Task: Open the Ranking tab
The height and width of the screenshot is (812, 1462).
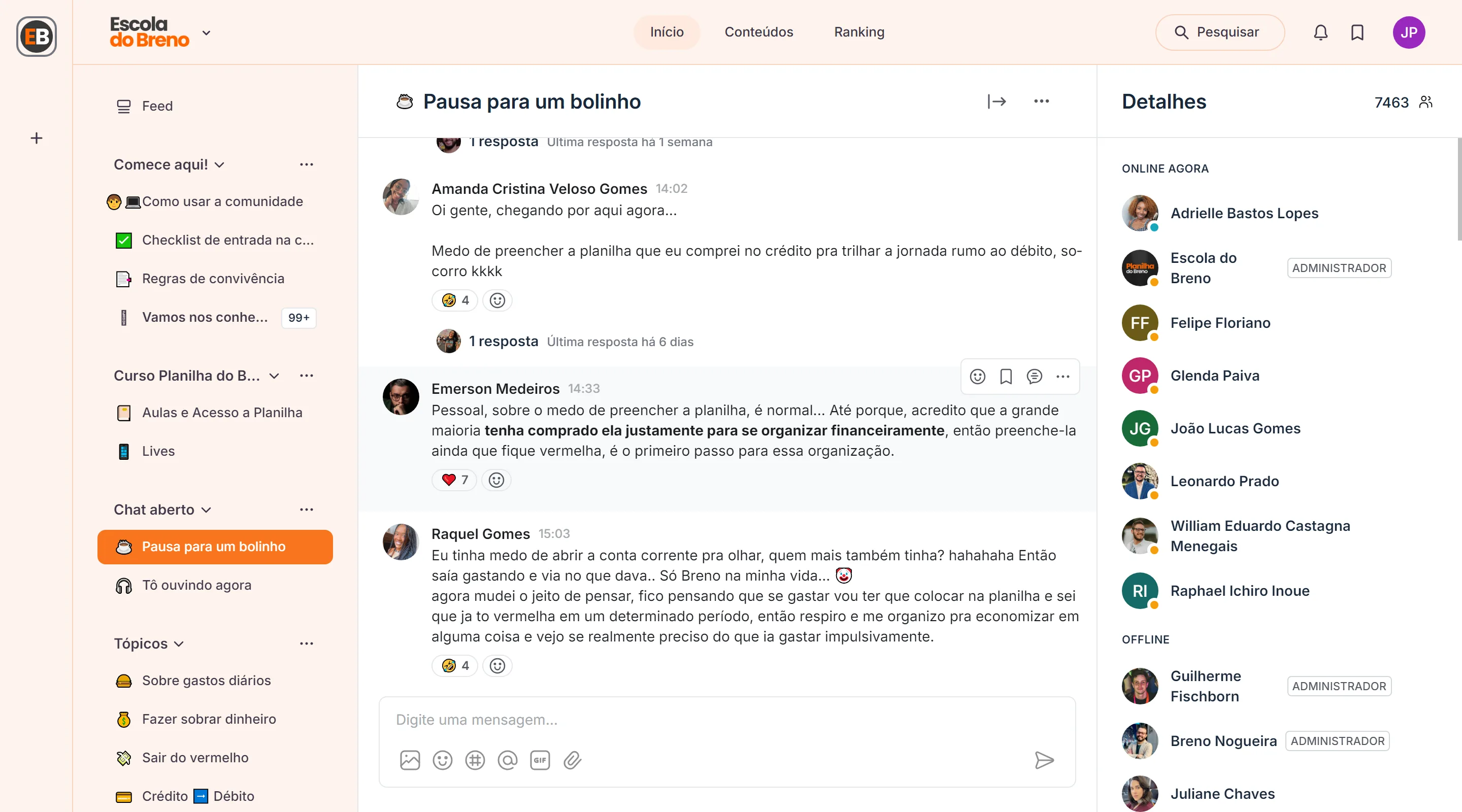Action: [x=859, y=32]
